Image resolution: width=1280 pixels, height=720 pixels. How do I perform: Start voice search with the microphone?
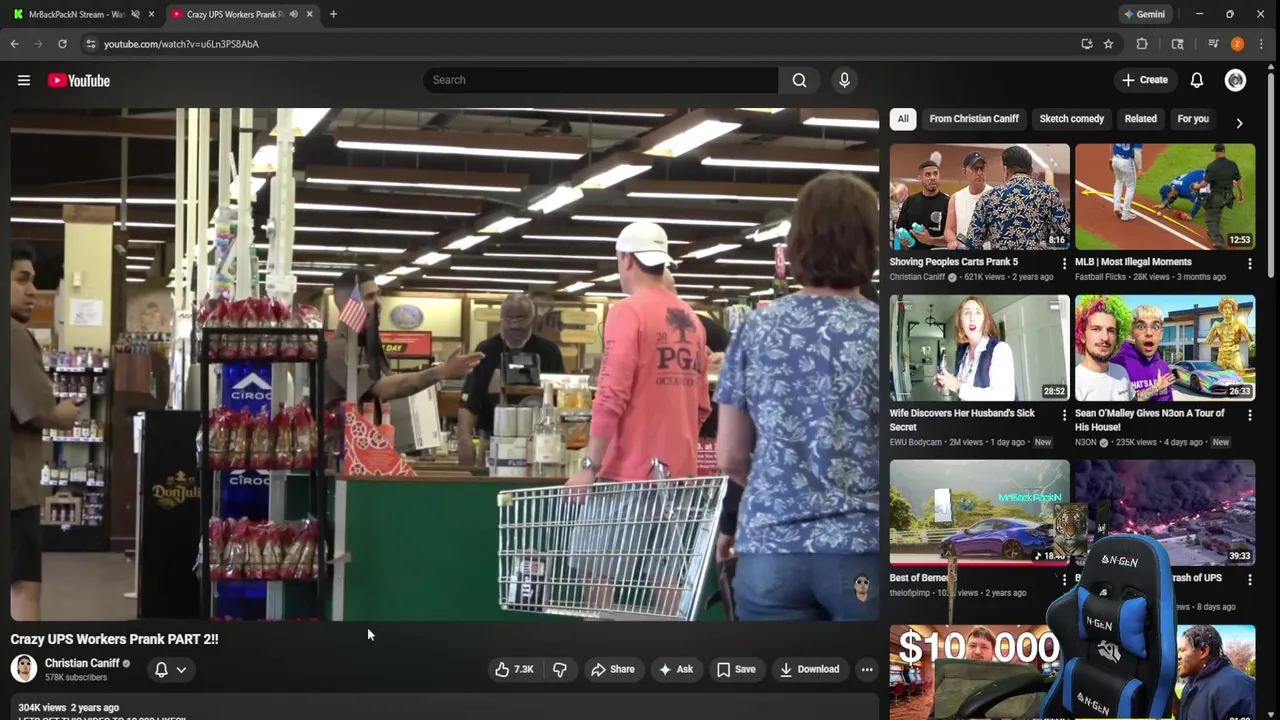844,80
